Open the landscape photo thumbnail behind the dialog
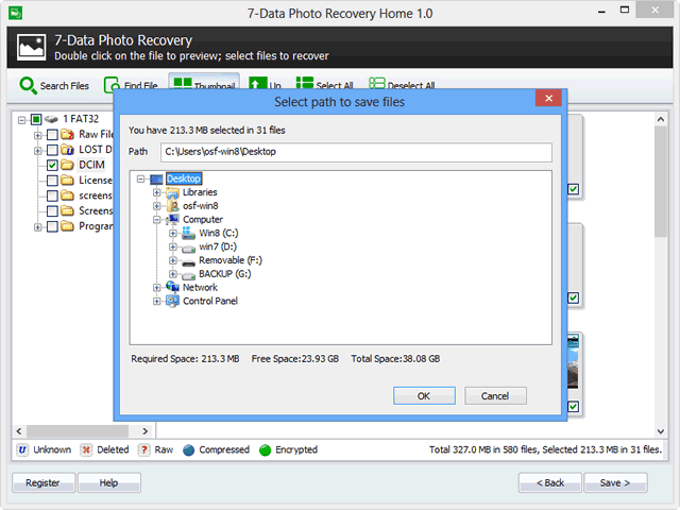680x510 pixels. [573, 362]
